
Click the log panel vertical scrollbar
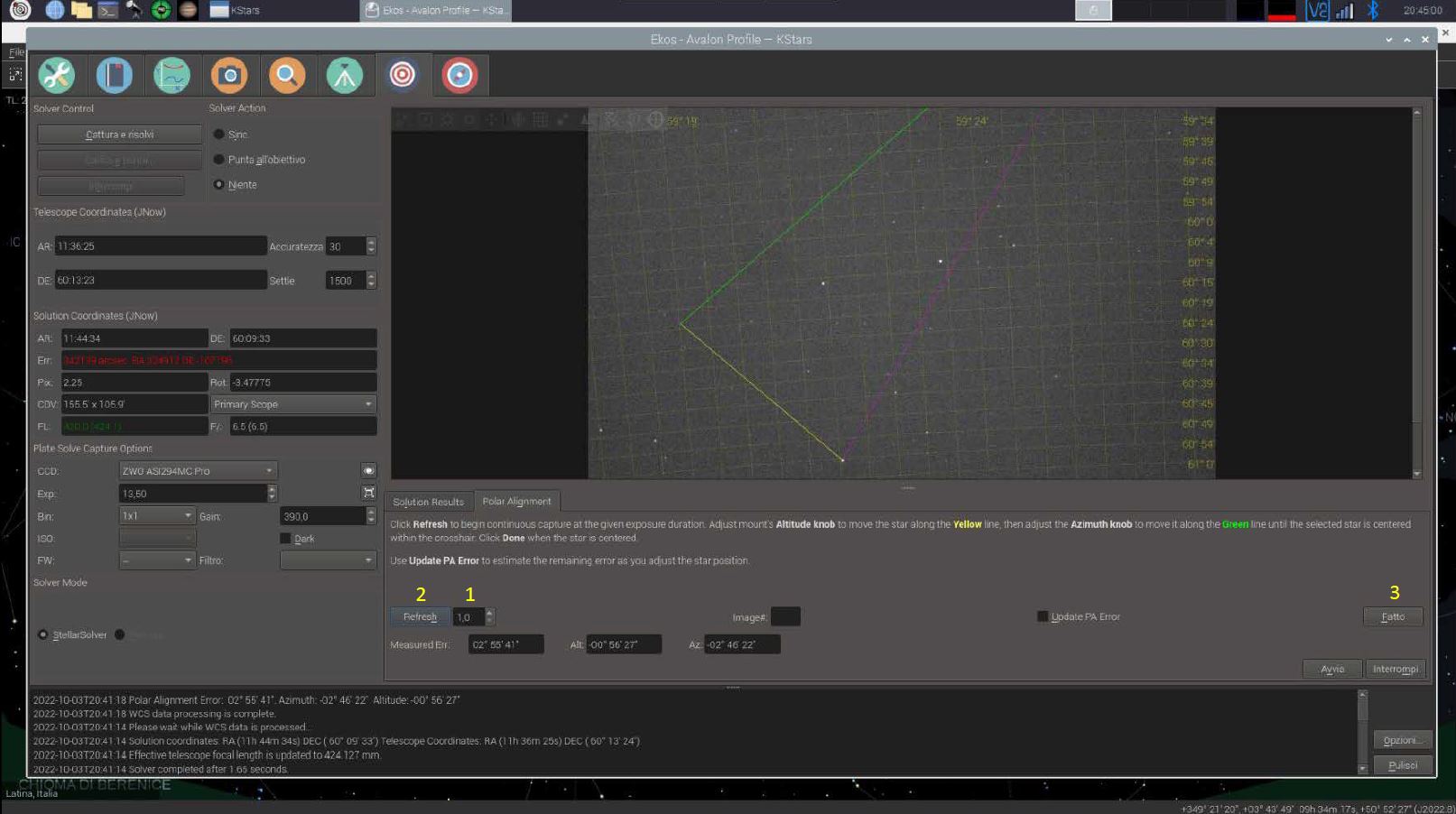(1362, 732)
